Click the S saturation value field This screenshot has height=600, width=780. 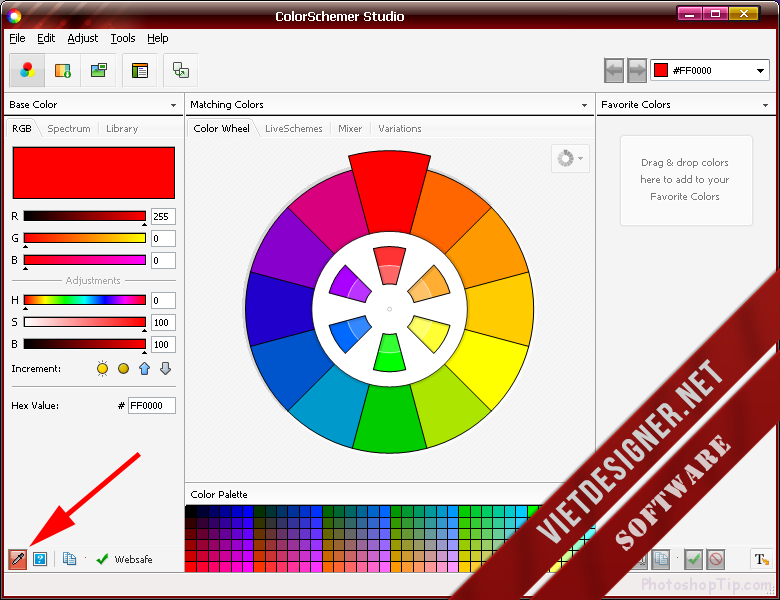coord(163,322)
